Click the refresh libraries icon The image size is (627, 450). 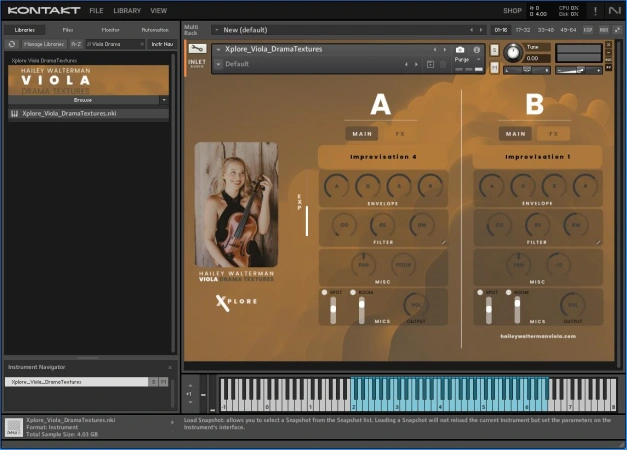point(11,44)
